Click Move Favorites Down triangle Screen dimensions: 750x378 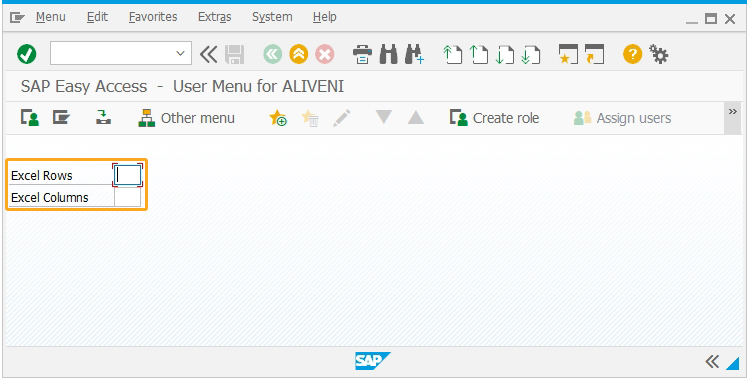click(x=384, y=117)
